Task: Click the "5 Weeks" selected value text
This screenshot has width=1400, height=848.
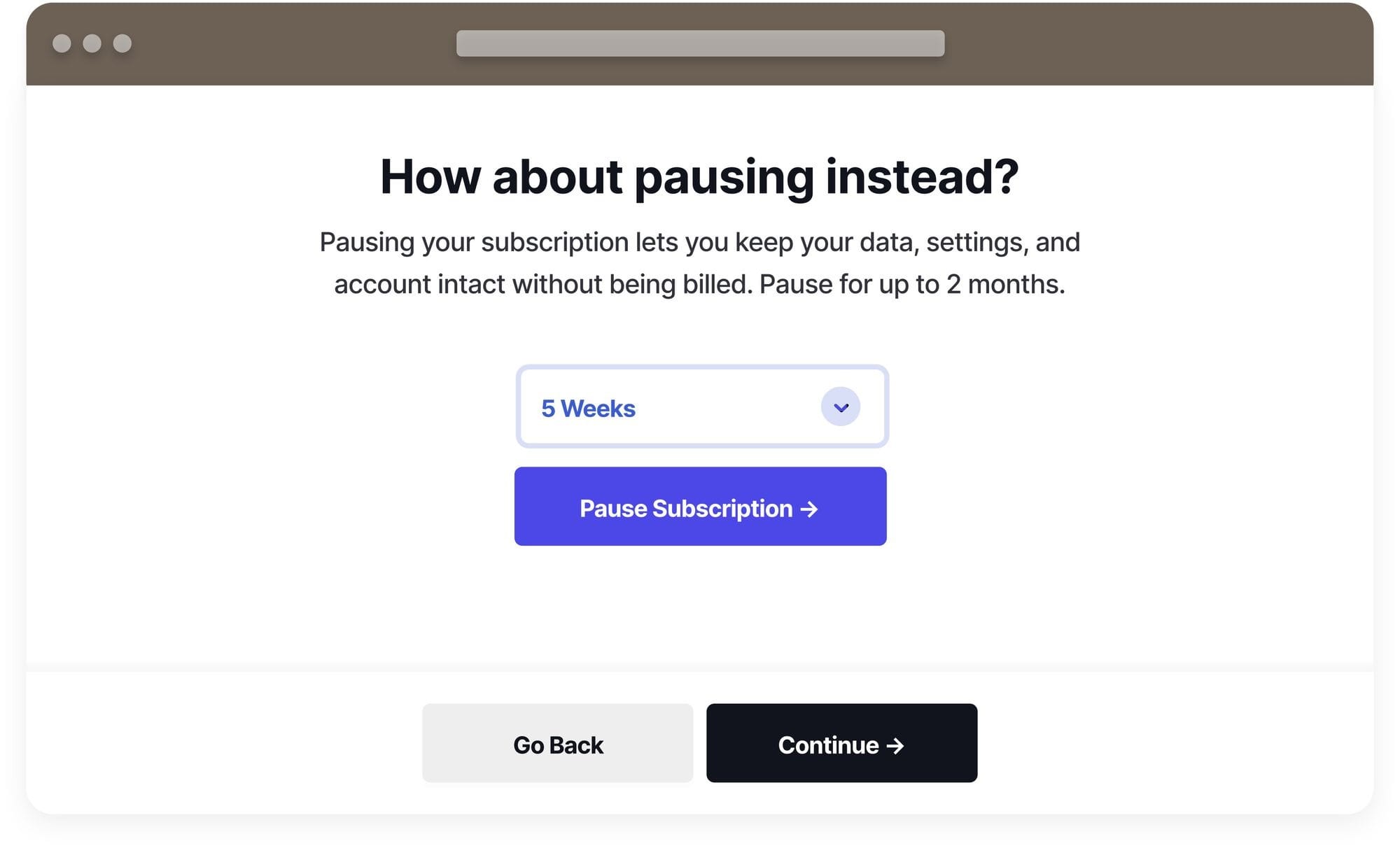Action: (588, 409)
